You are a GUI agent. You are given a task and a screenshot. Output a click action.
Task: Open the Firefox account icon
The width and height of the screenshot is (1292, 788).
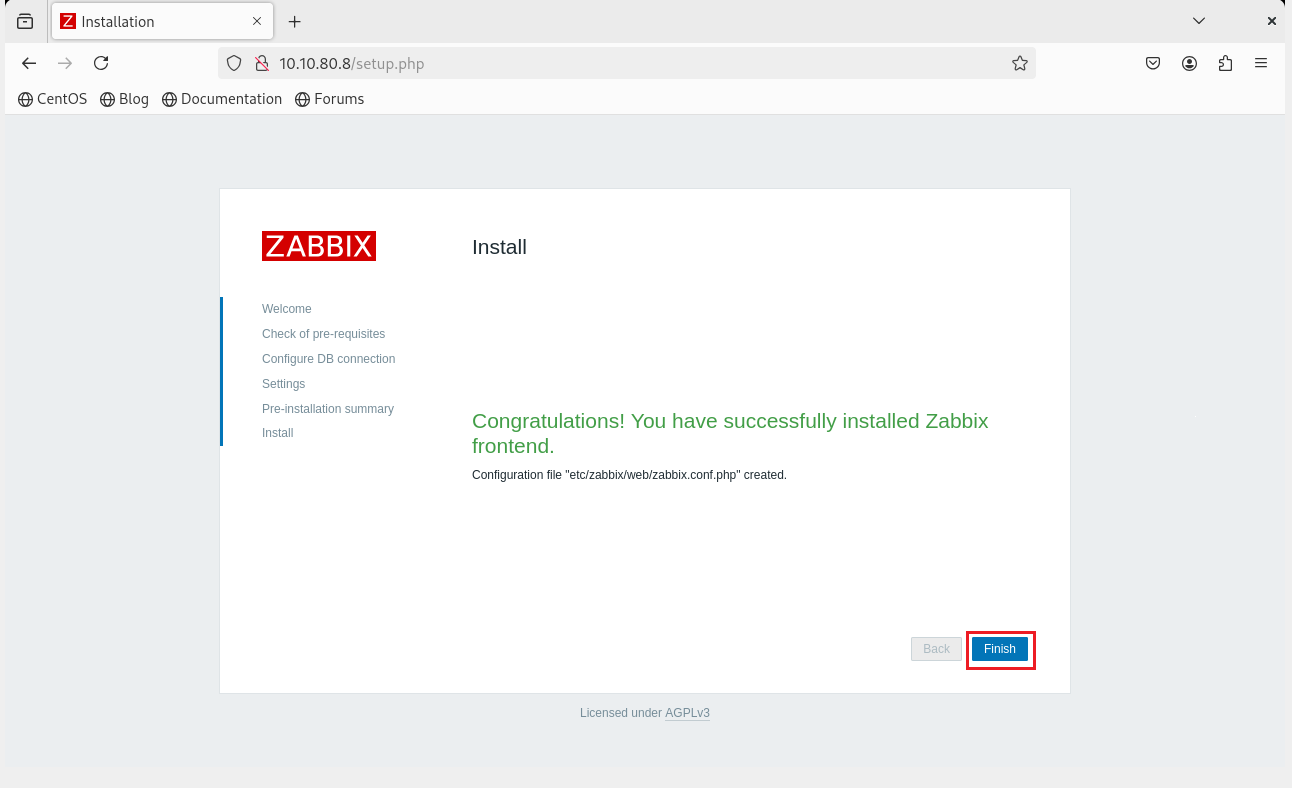(x=1189, y=63)
